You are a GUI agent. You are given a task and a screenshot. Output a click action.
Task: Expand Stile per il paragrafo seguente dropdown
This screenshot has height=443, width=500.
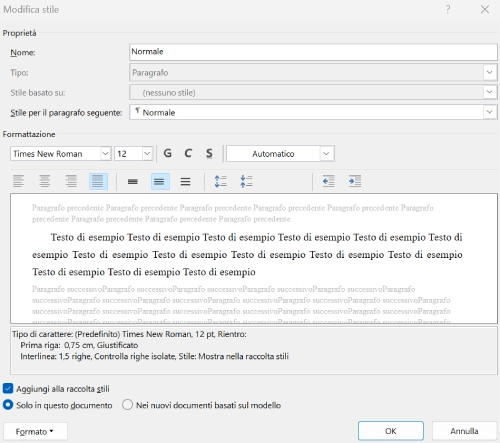click(489, 112)
